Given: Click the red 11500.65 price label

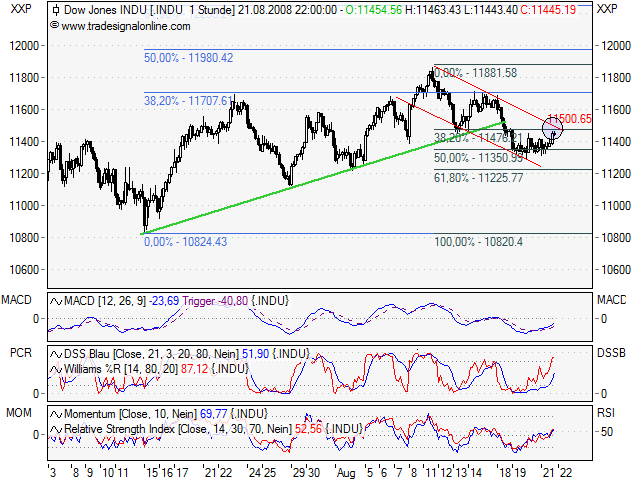Looking at the screenshot, I should [x=570, y=119].
